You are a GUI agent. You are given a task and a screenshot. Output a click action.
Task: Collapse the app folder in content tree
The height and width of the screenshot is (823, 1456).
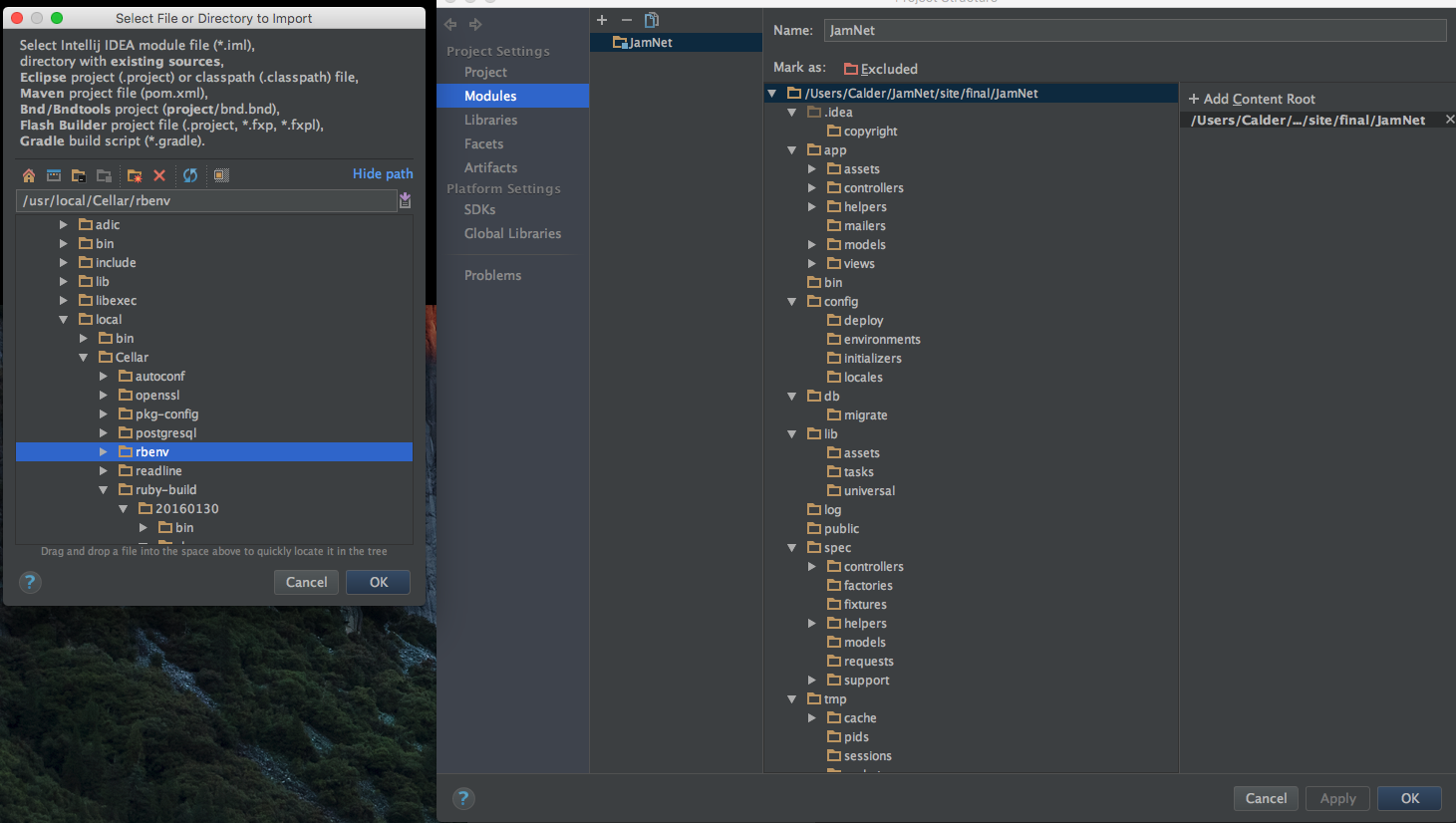792,150
